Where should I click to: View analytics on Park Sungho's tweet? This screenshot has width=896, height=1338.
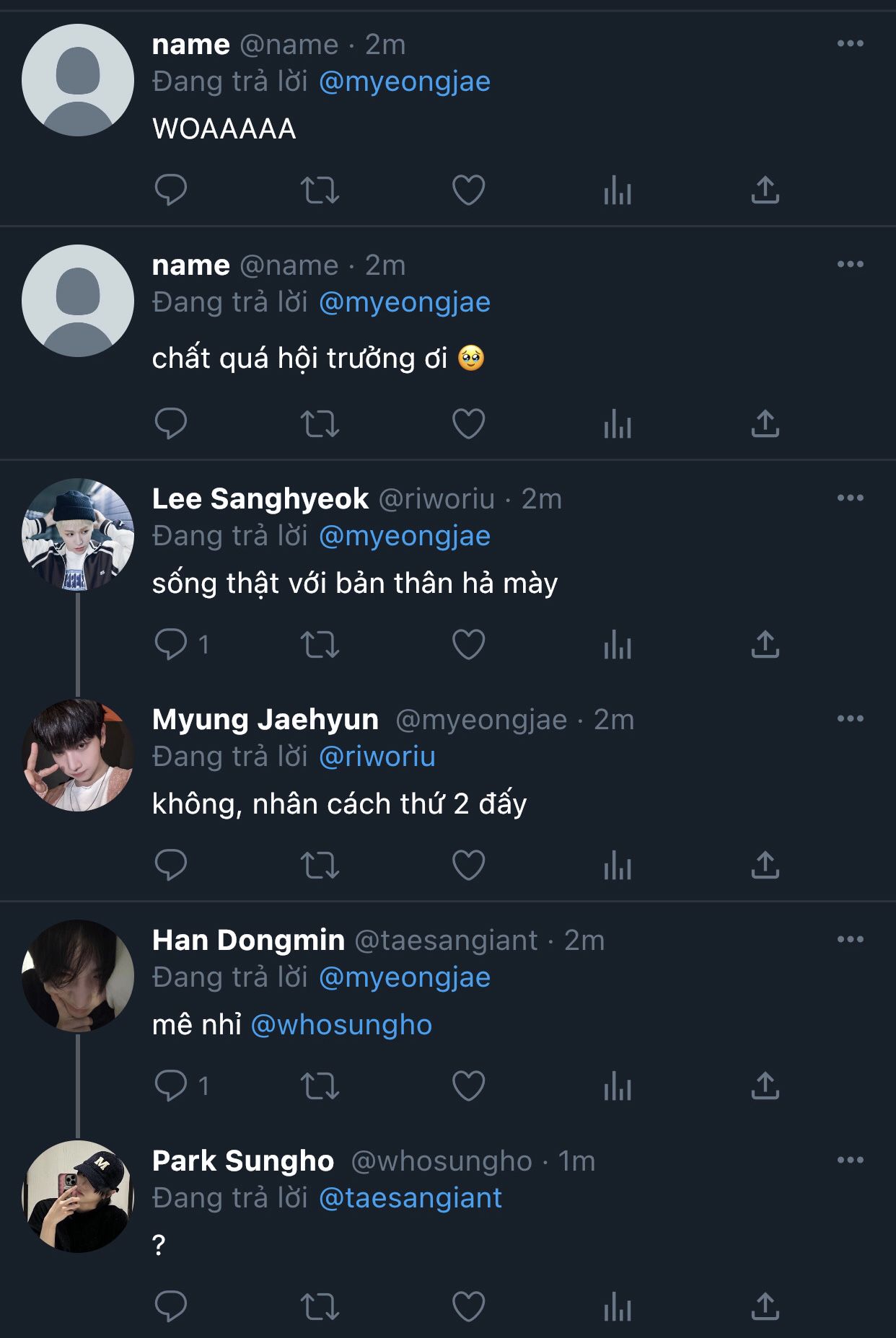(x=618, y=1307)
